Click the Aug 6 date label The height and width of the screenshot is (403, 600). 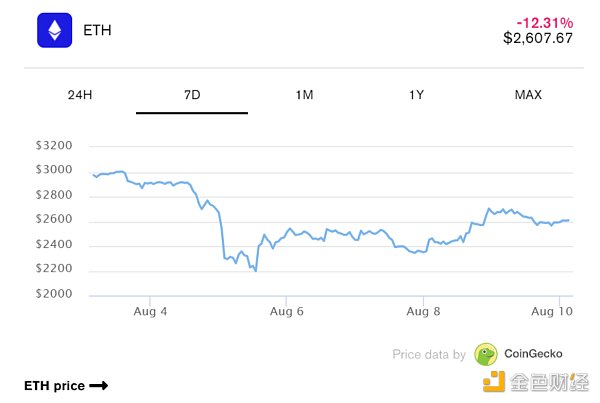pos(287,313)
